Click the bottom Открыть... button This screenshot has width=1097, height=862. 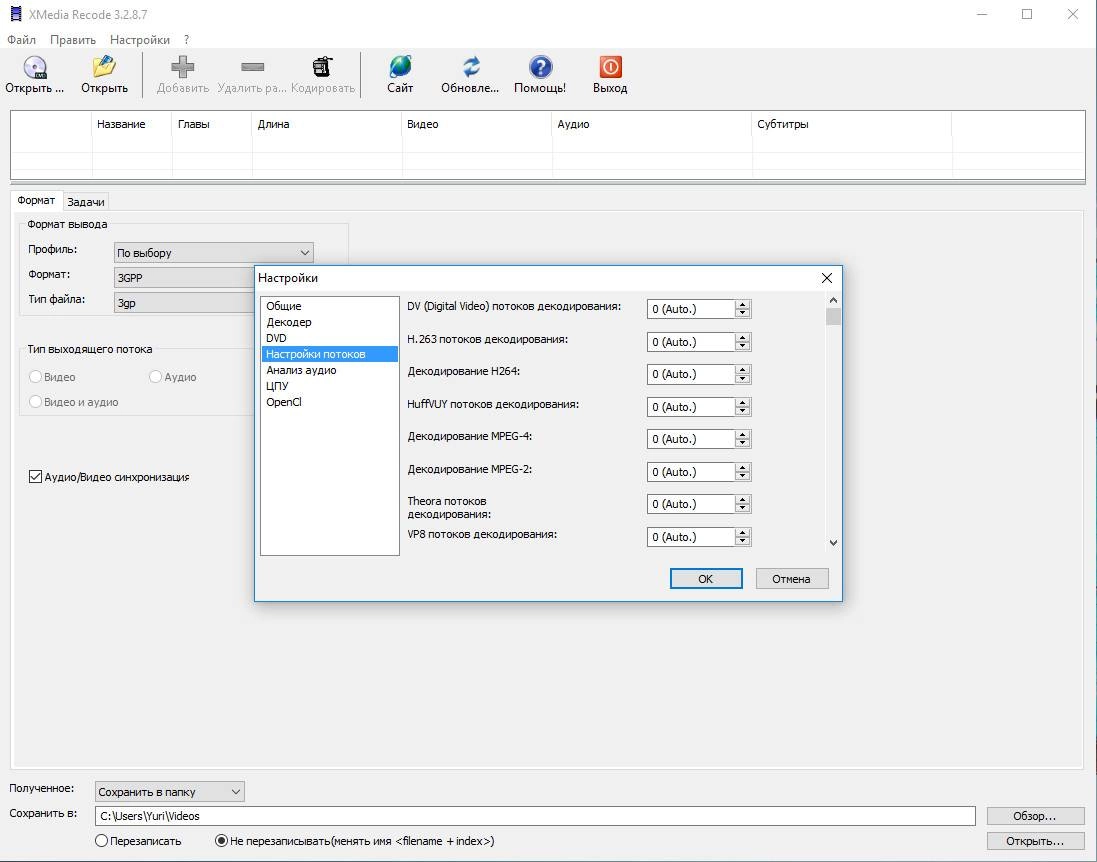pyautogui.click(x=1035, y=840)
